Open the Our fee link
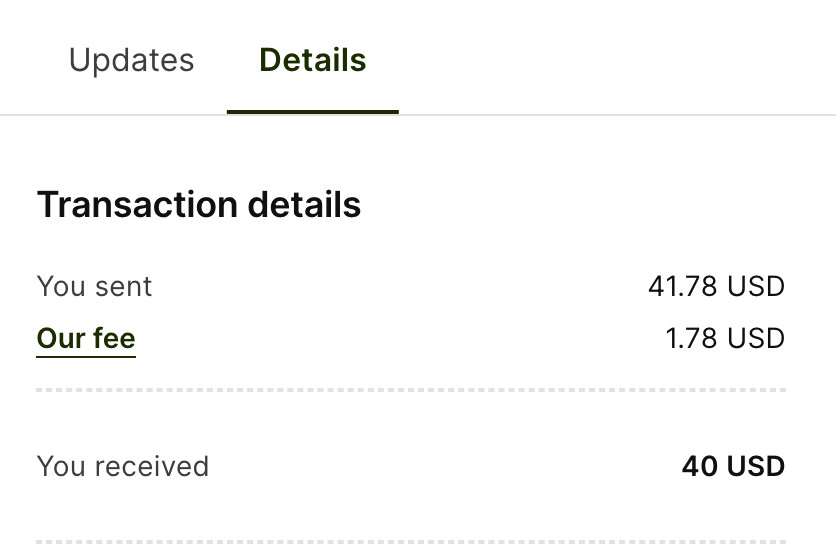 coord(86,338)
